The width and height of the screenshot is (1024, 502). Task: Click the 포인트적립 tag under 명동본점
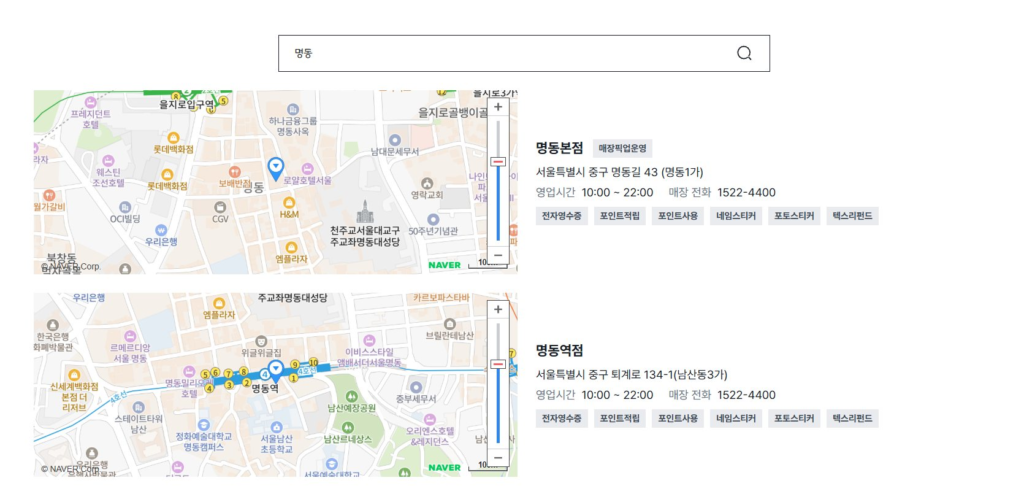620,216
